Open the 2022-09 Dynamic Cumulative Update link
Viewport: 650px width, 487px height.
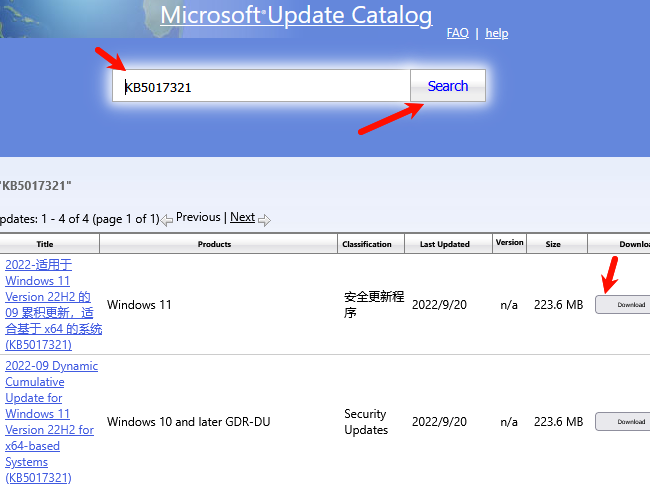(51, 422)
